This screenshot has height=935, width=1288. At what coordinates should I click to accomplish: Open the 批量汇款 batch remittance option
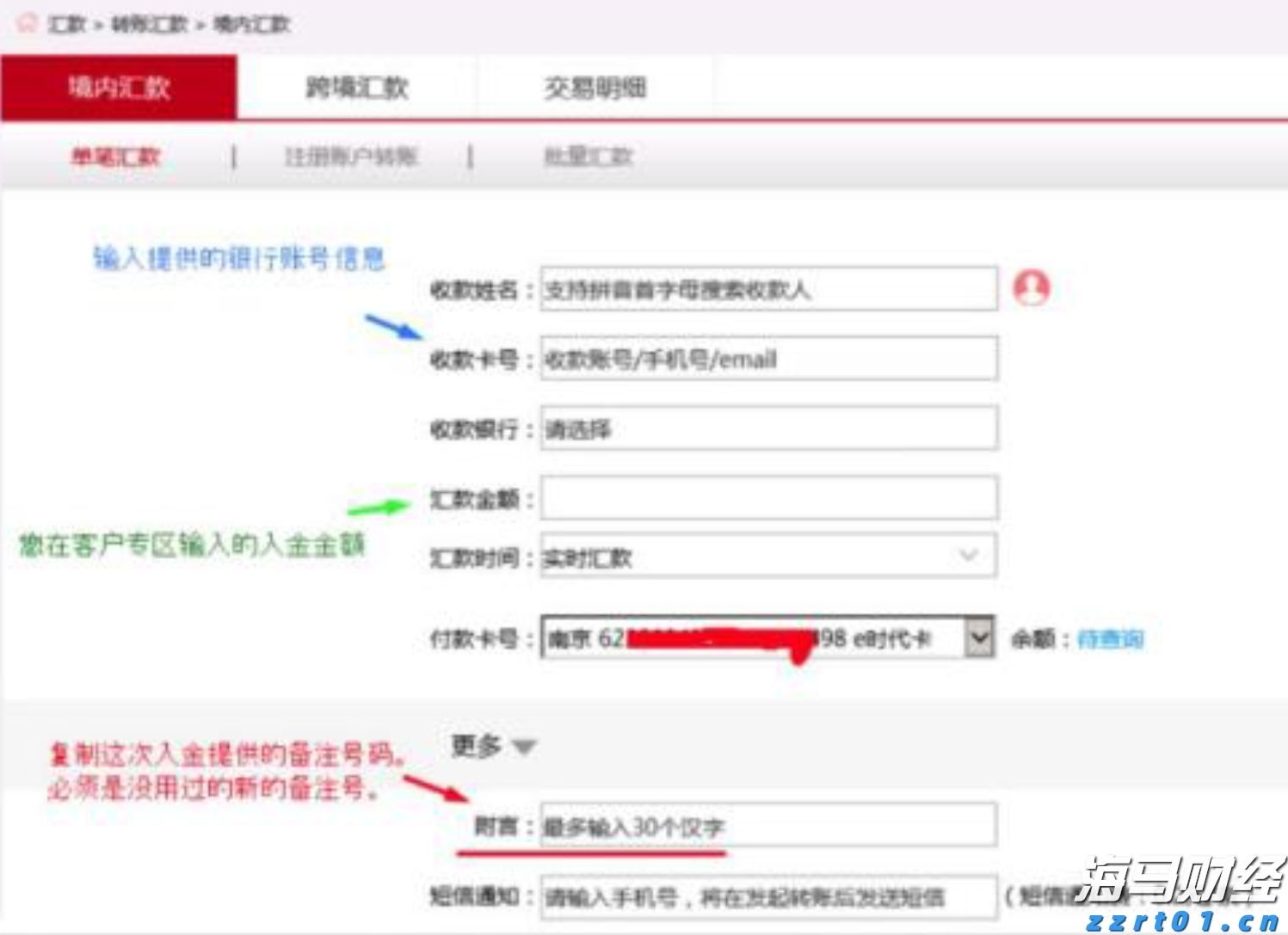pyautogui.click(x=589, y=156)
